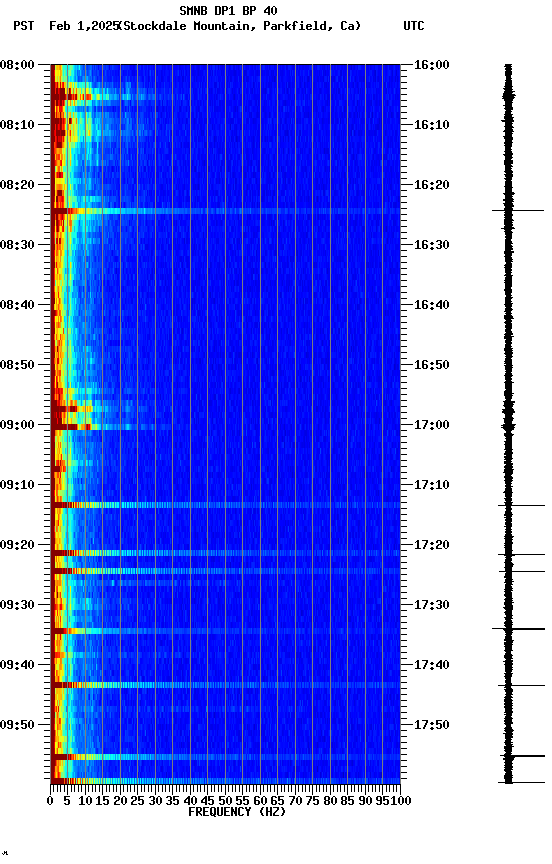Click the 17:00 UTC time label
This screenshot has width=552, height=864.
pyautogui.click(x=431, y=425)
